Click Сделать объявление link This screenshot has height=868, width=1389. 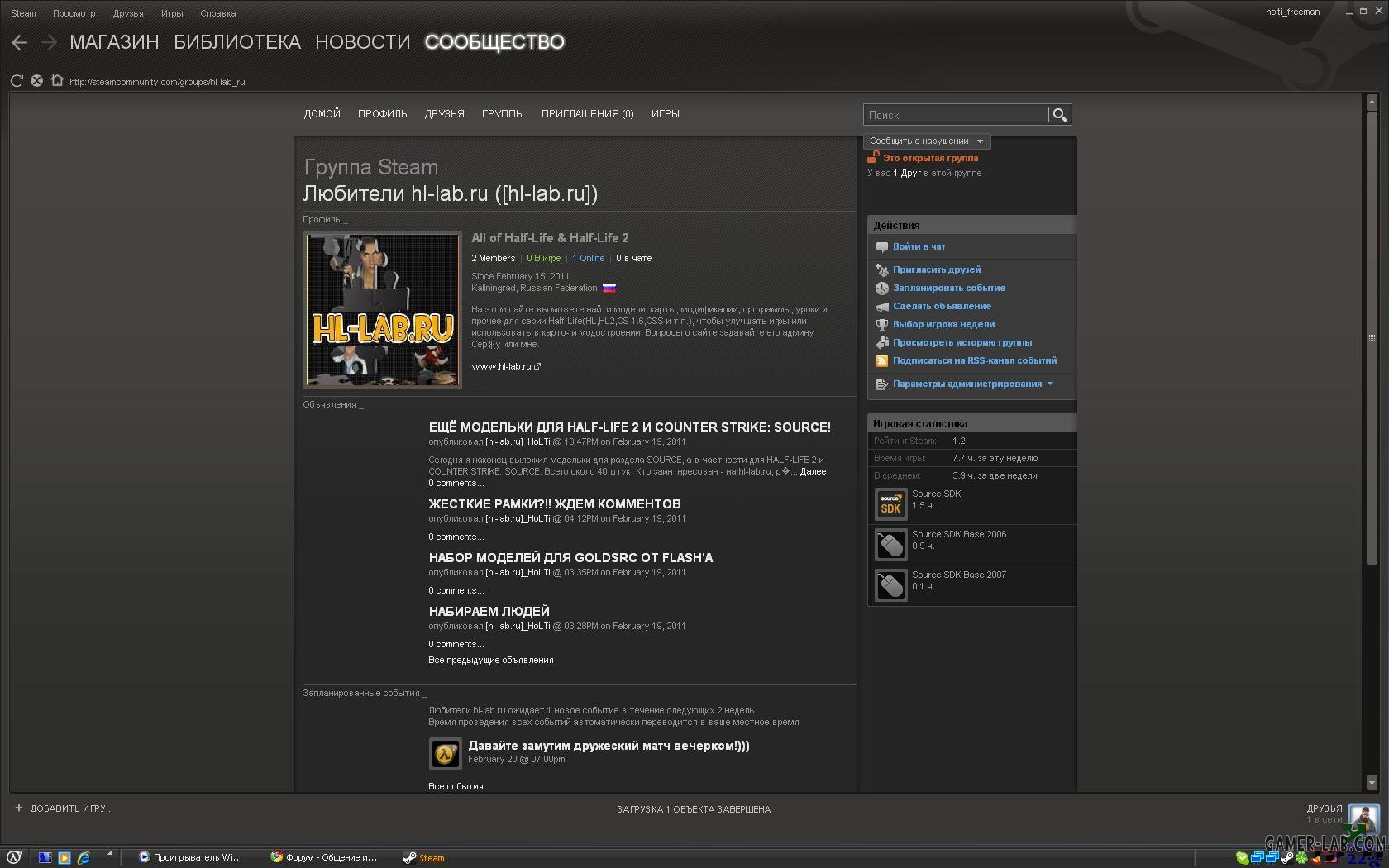942,307
